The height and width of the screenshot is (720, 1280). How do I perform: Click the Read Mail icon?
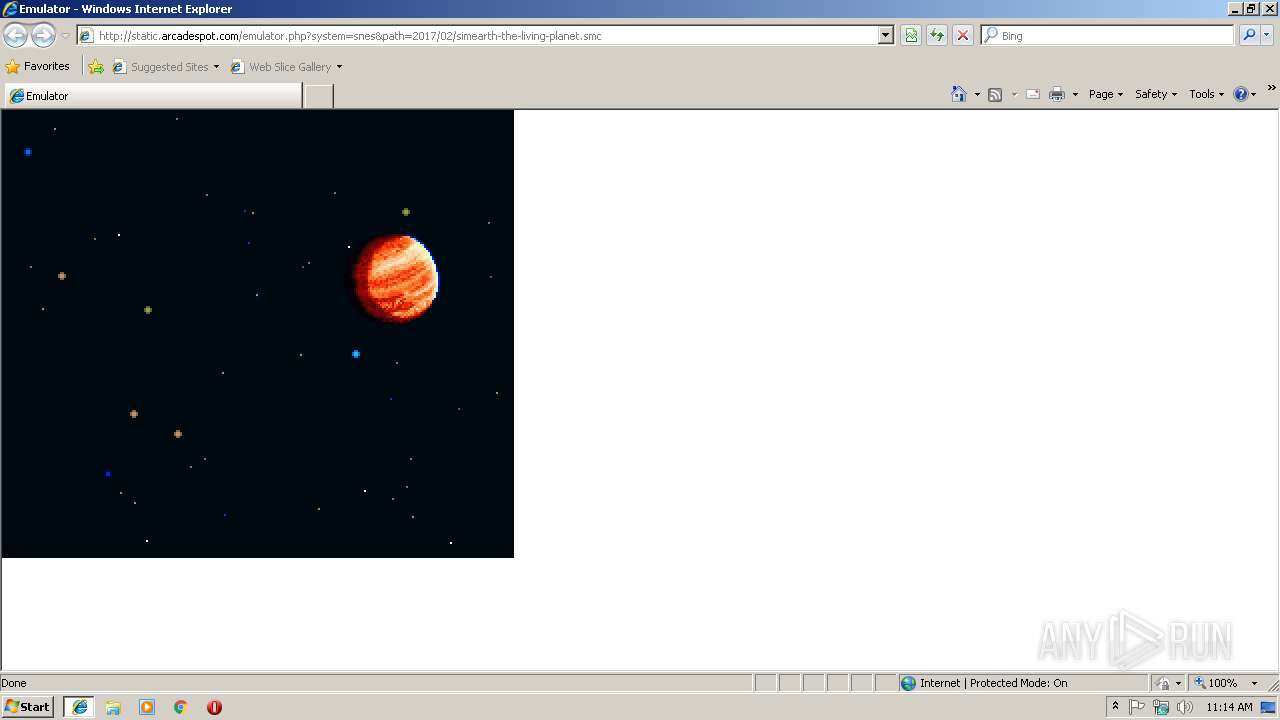(x=1033, y=94)
